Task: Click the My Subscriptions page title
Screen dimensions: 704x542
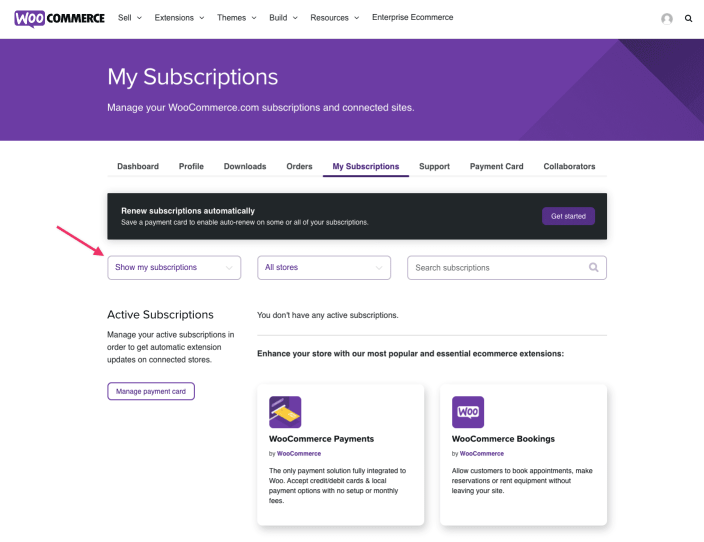Action: [x=193, y=77]
